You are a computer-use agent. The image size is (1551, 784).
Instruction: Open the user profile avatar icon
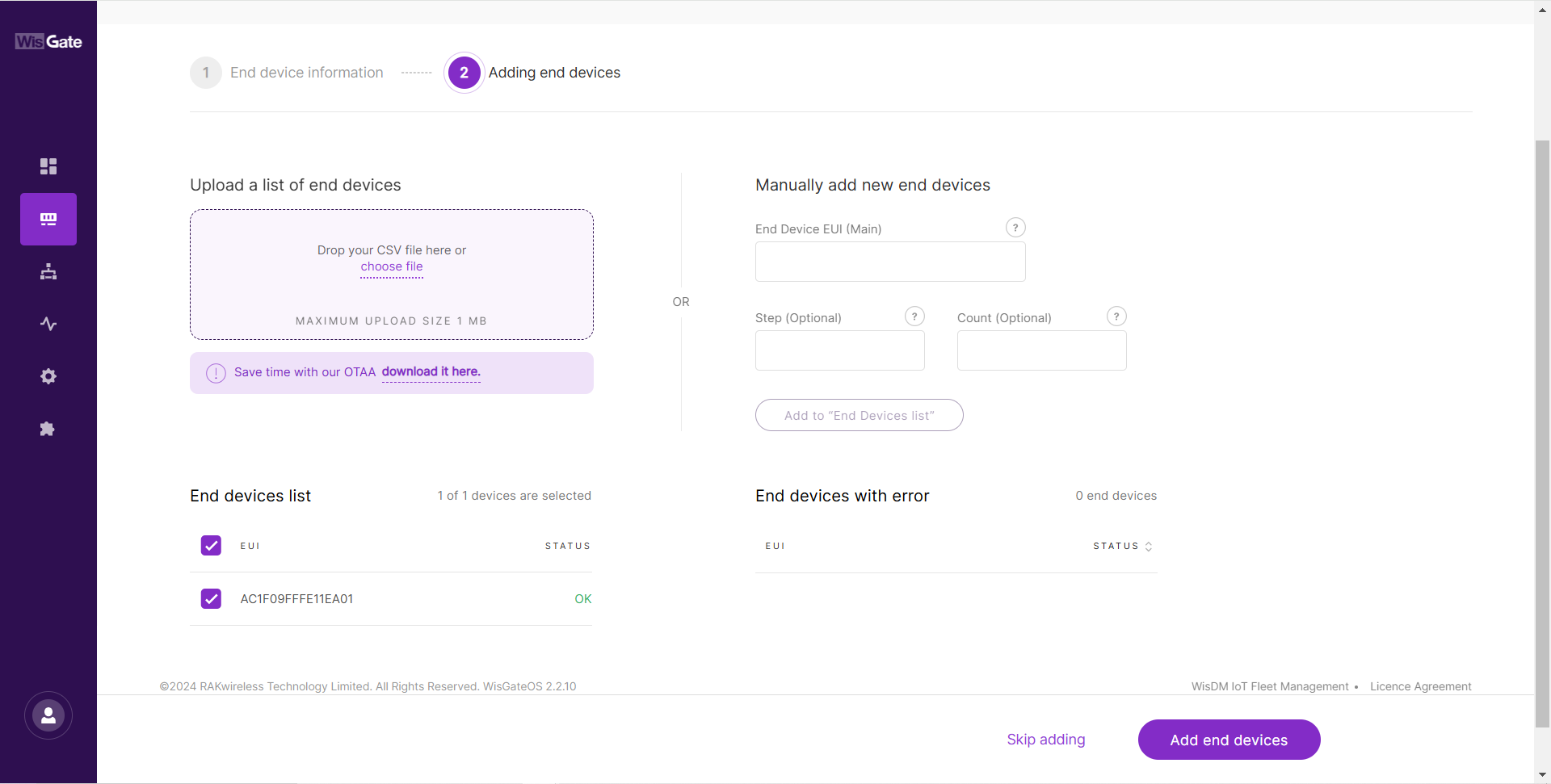48,715
